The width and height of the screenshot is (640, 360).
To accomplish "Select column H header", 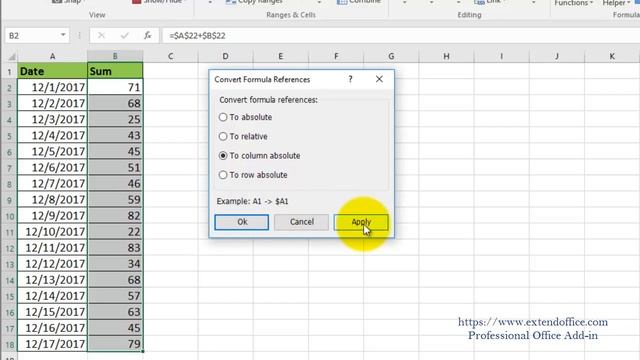I will coord(446,56).
